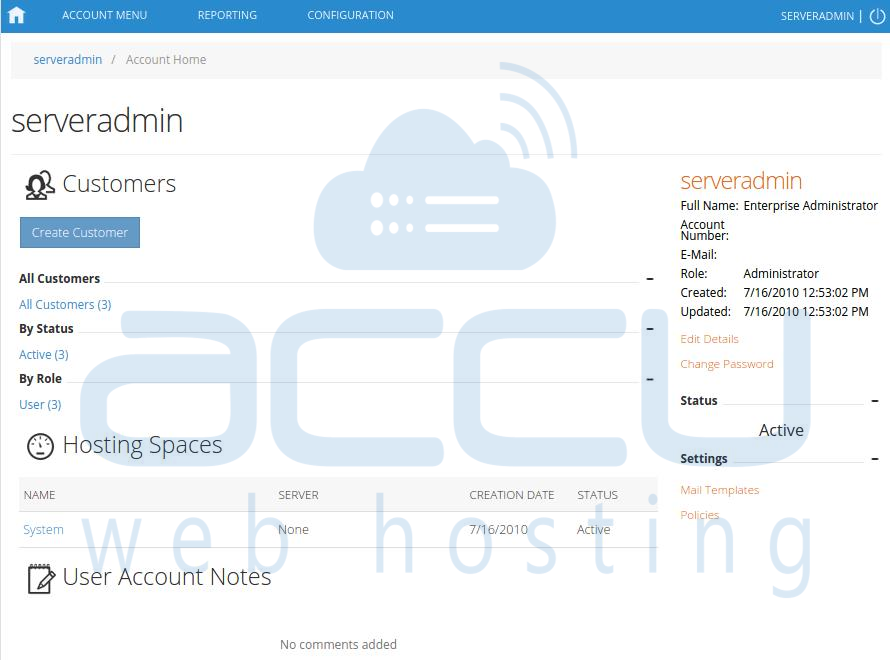Collapse the All Customers section
The height and width of the screenshot is (660, 890).
point(650,279)
